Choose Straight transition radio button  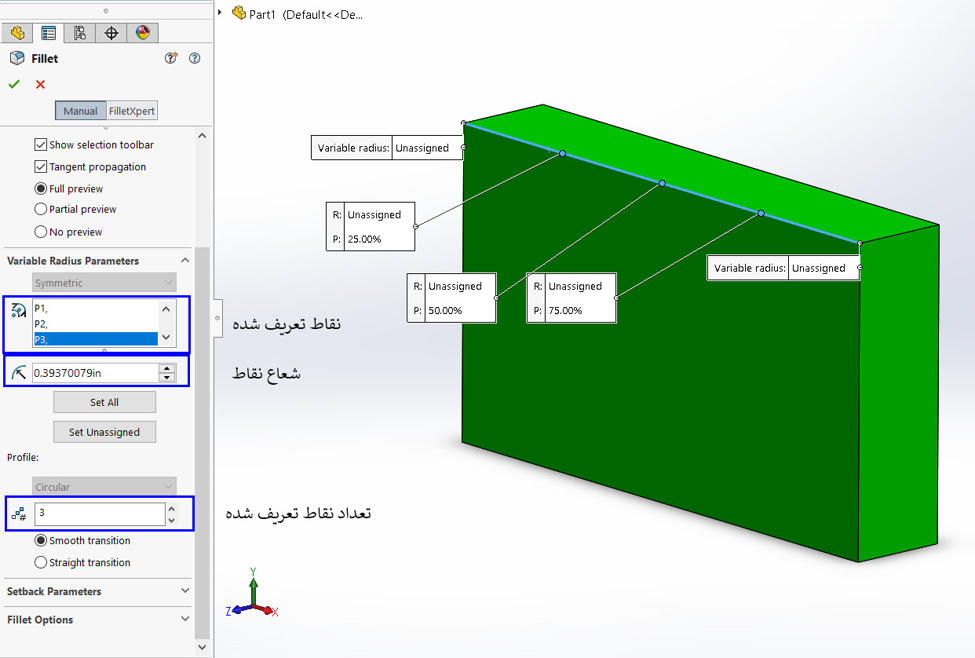click(x=41, y=563)
